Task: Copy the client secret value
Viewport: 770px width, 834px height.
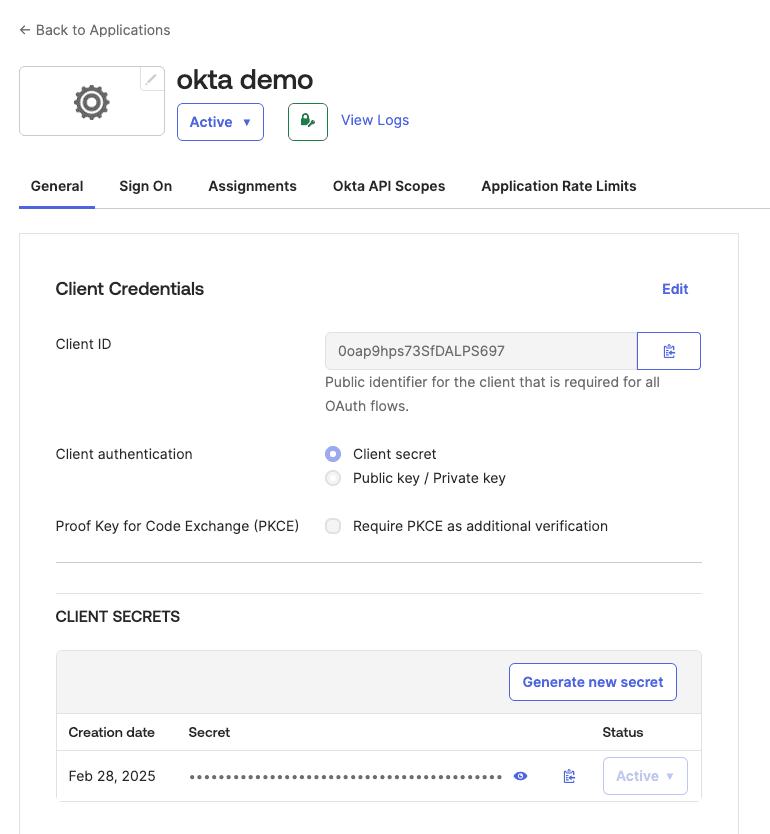Action: [569, 776]
